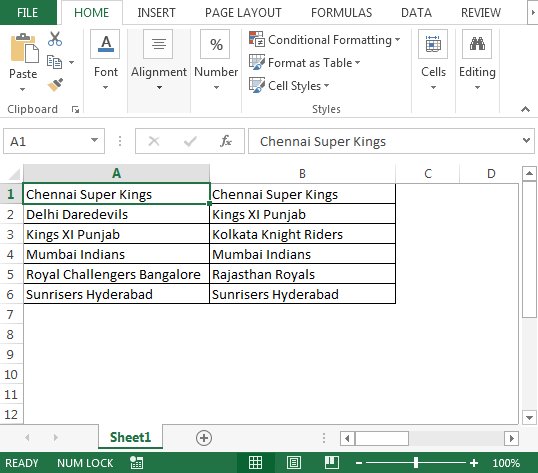Click the formula bar Enter checkmark icon
Viewport: 538px width, 473px height.
point(190,141)
